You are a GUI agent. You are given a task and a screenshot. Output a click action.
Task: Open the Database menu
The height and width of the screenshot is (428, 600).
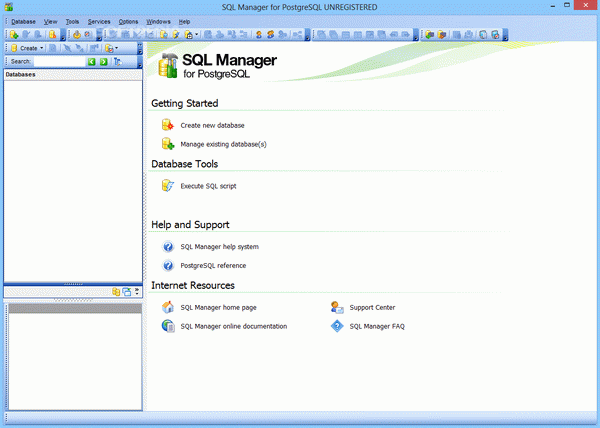[23, 21]
